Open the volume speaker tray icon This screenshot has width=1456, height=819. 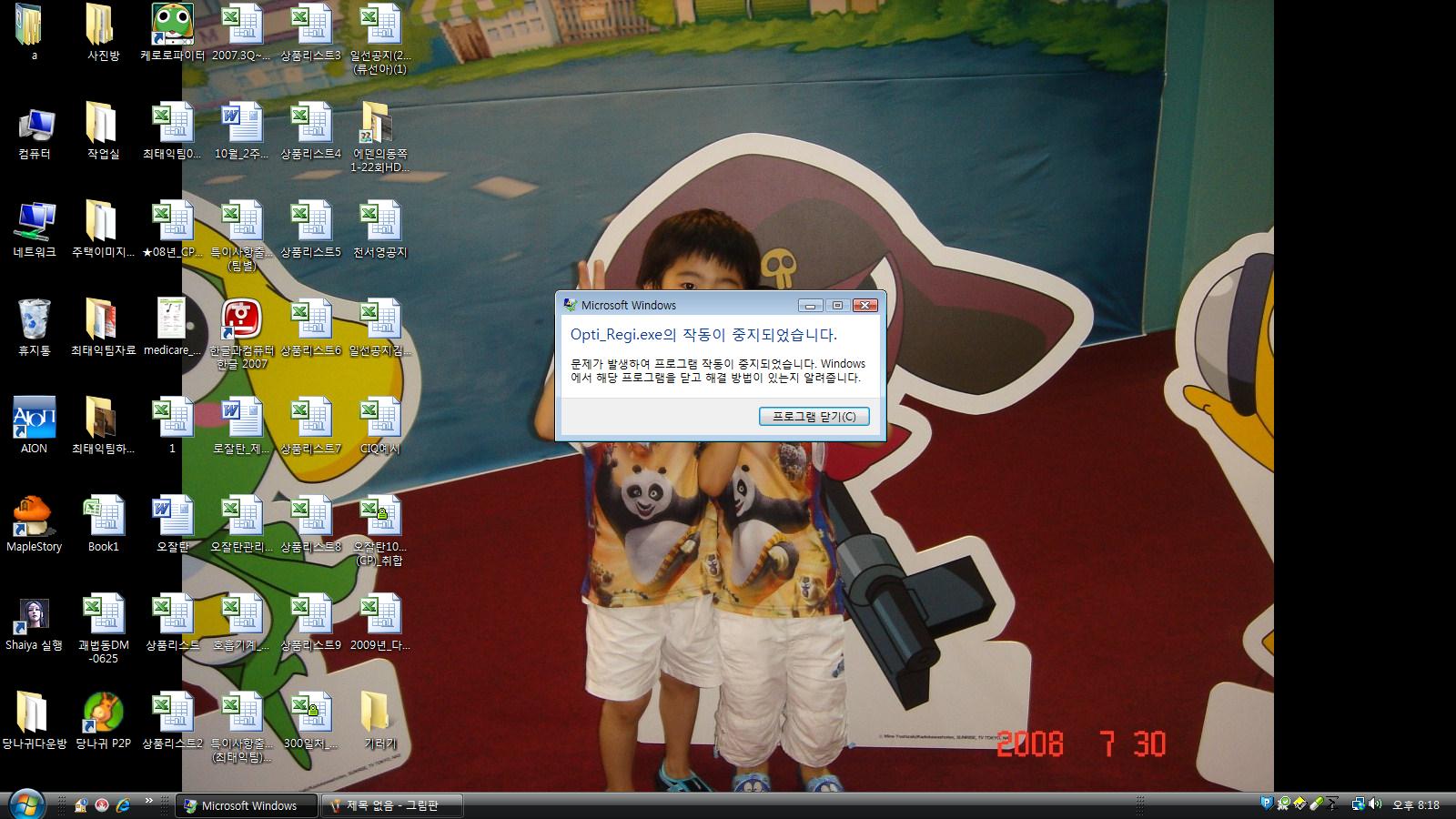[1375, 804]
